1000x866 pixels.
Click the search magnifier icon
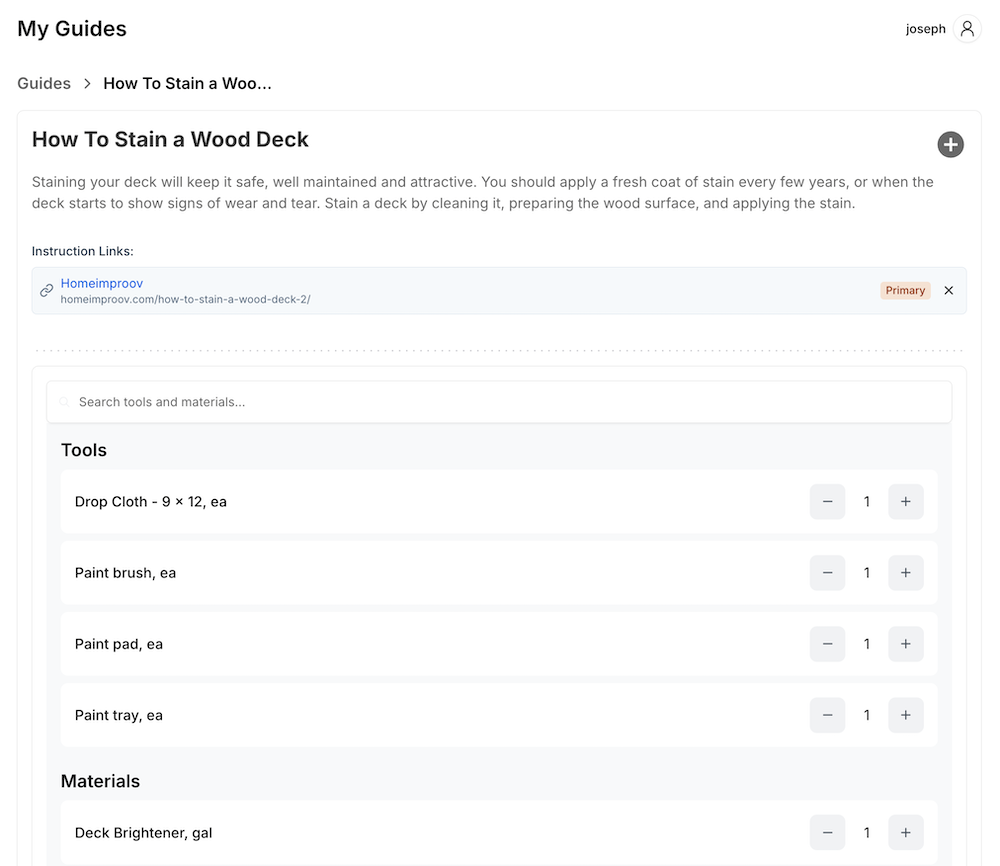pos(65,402)
